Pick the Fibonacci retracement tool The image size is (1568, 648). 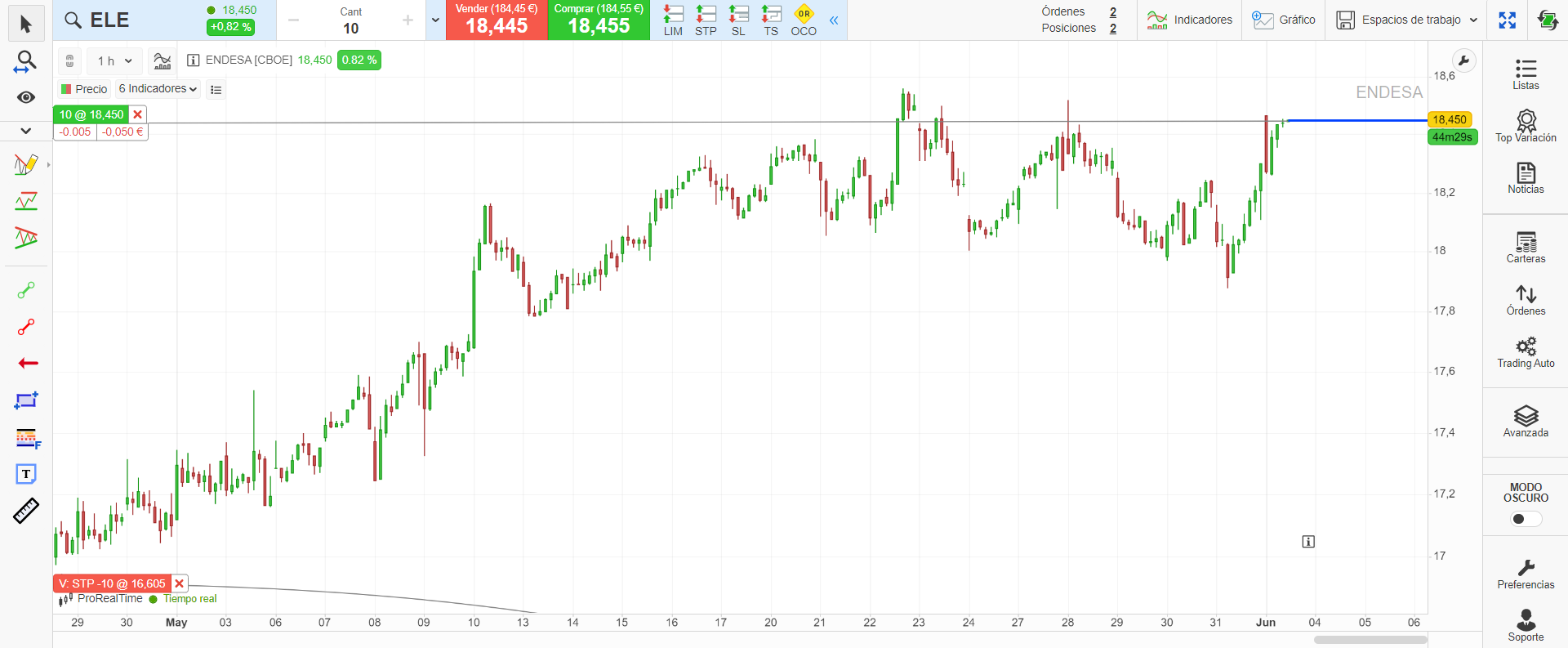[27, 438]
